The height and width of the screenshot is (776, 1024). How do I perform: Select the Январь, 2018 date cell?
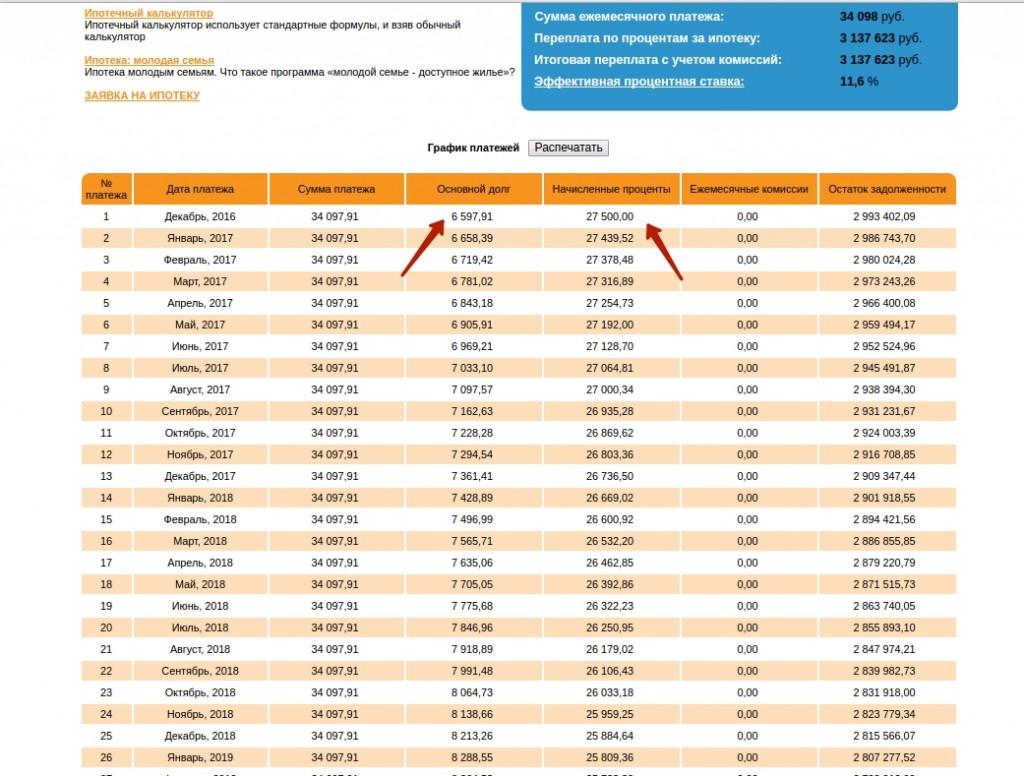tap(200, 498)
